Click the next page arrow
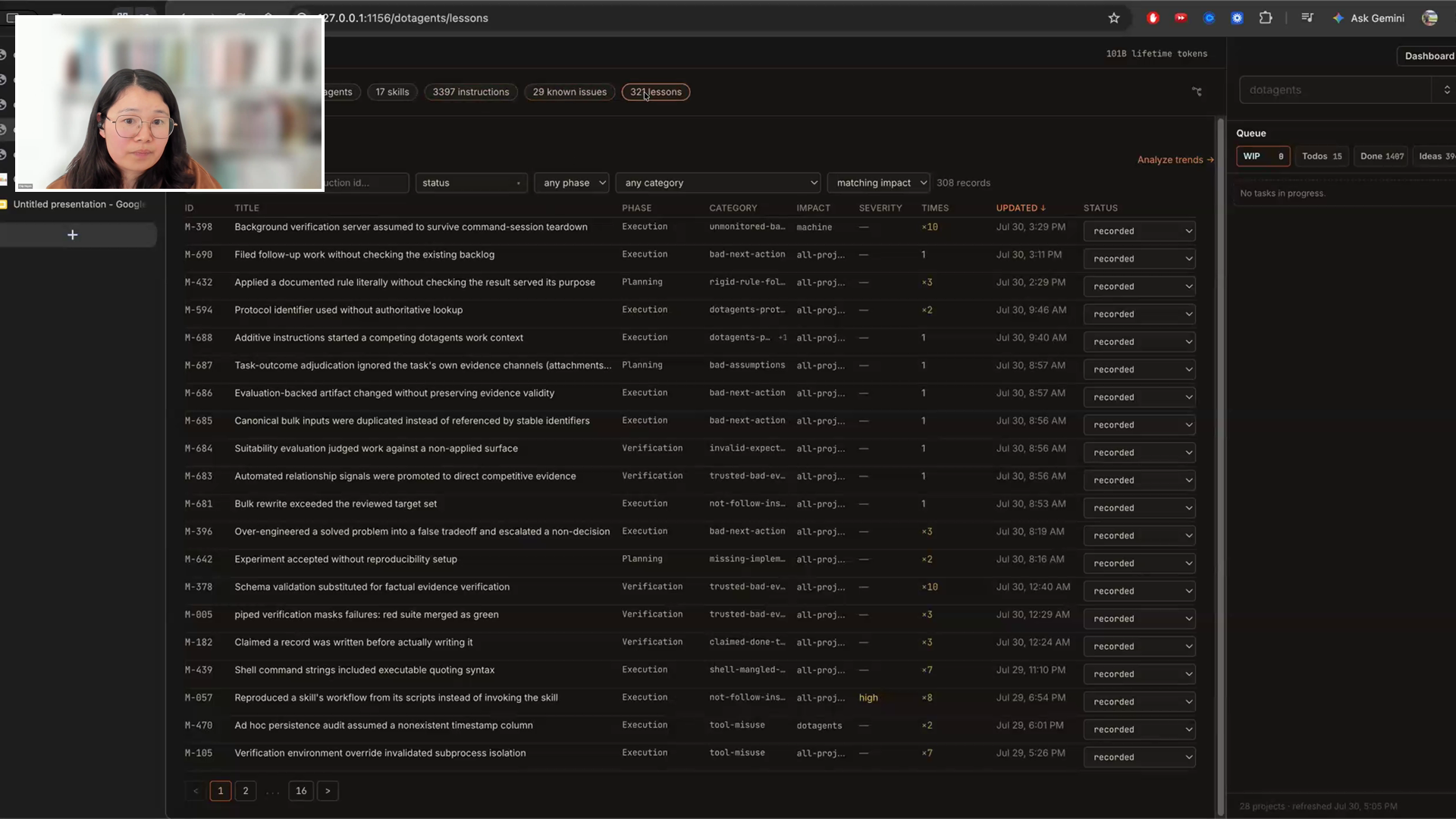 (x=328, y=791)
